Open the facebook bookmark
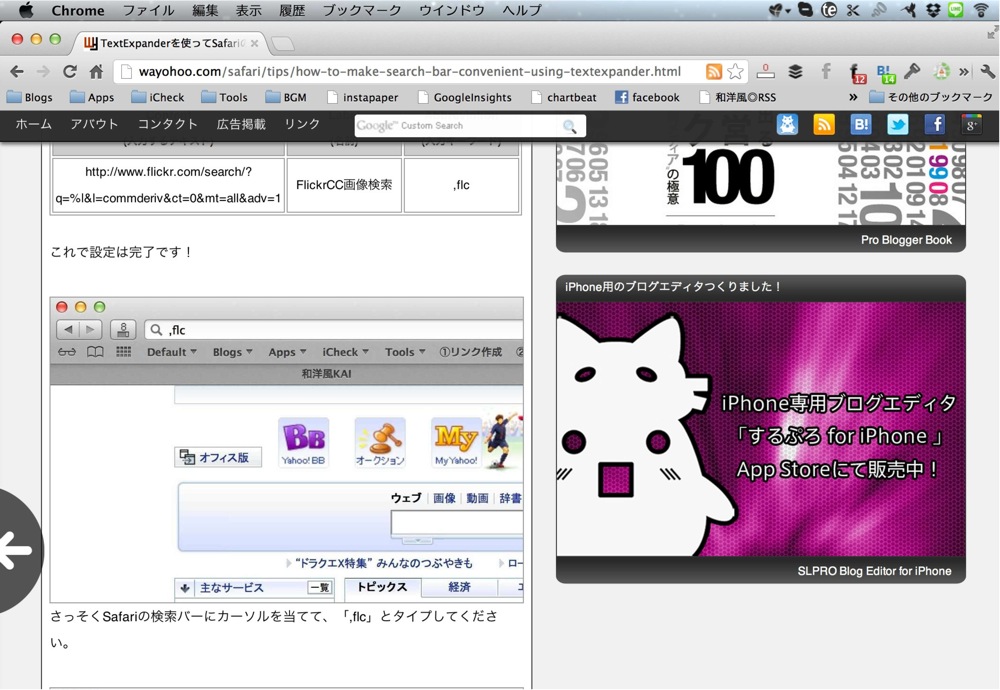1000x690 pixels. [647, 98]
